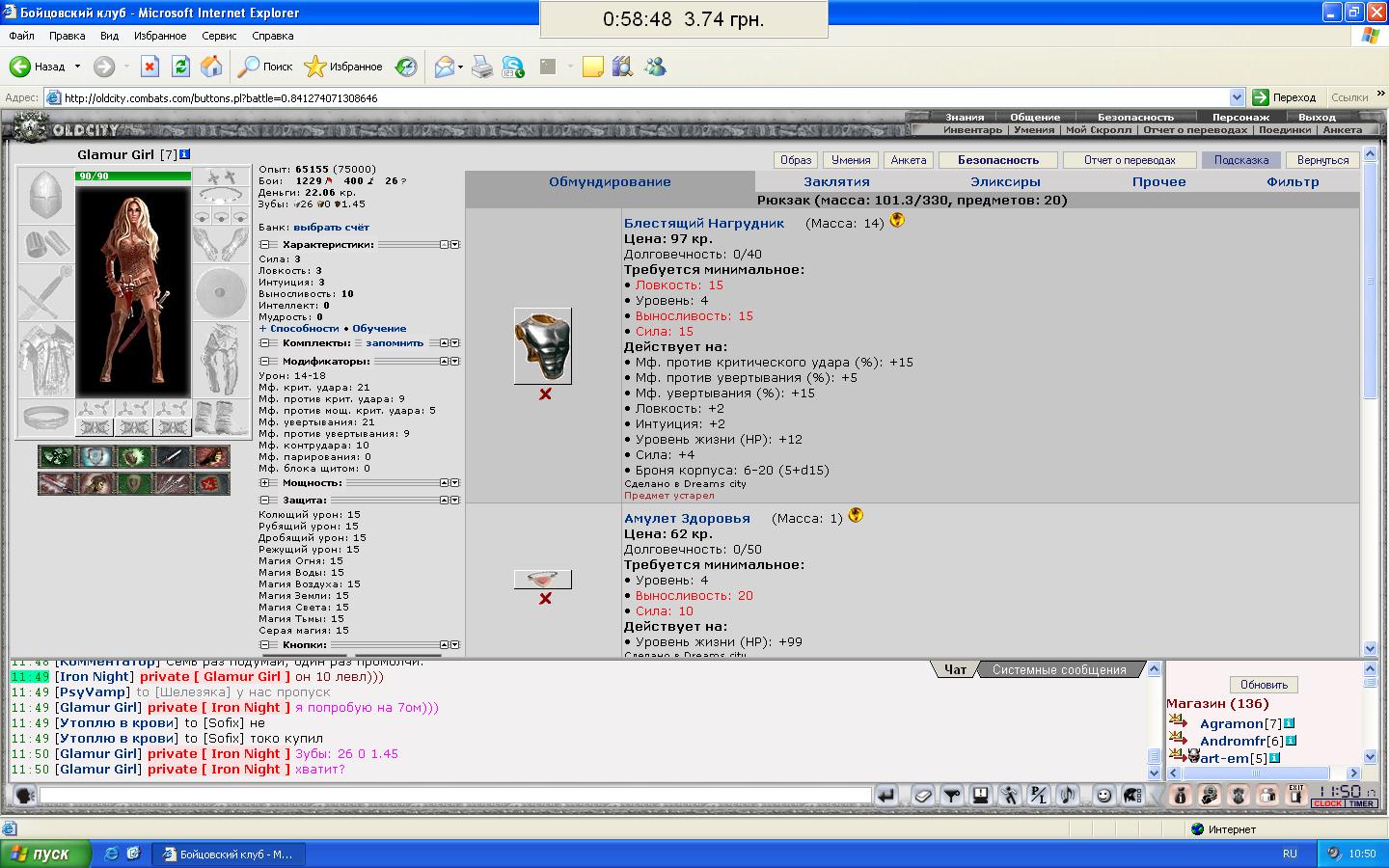
Task: Click the Вернуться button
Action: tap(1322, 160)
